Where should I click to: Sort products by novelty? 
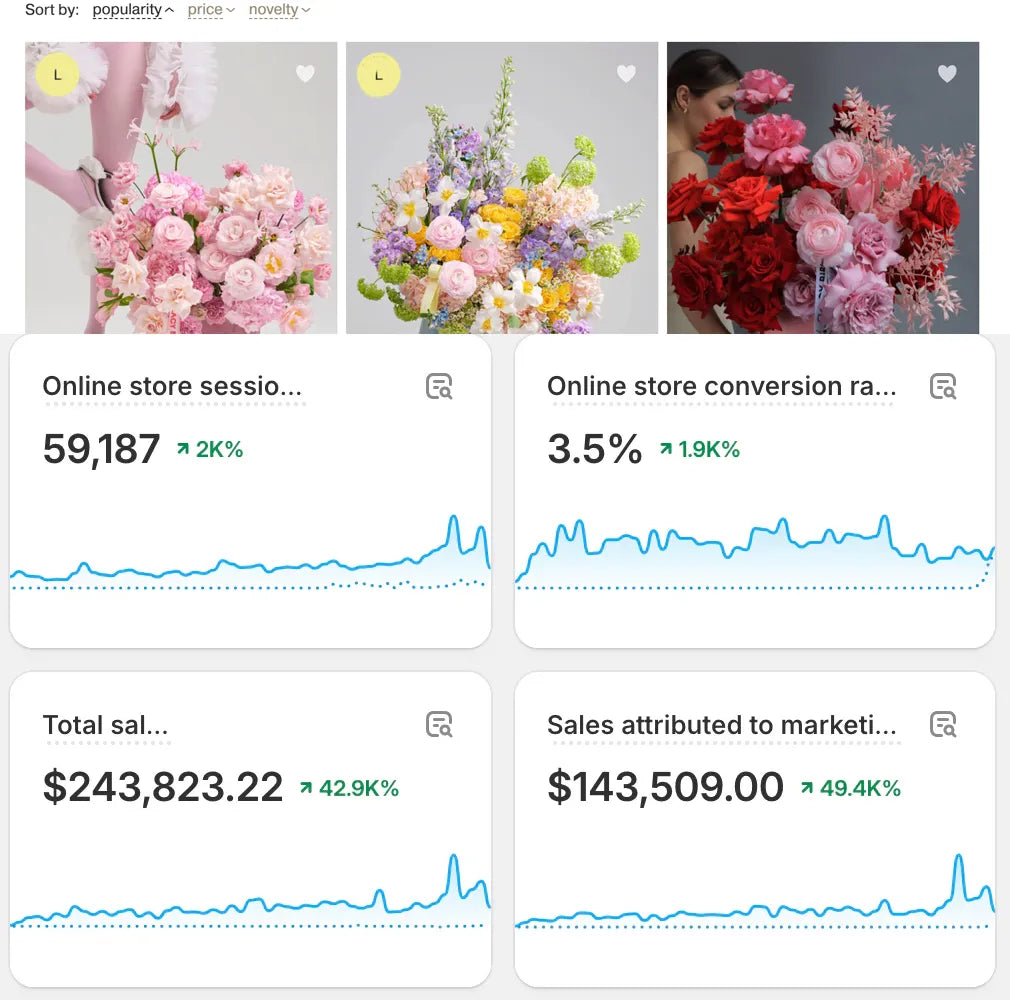coord(274,10)
